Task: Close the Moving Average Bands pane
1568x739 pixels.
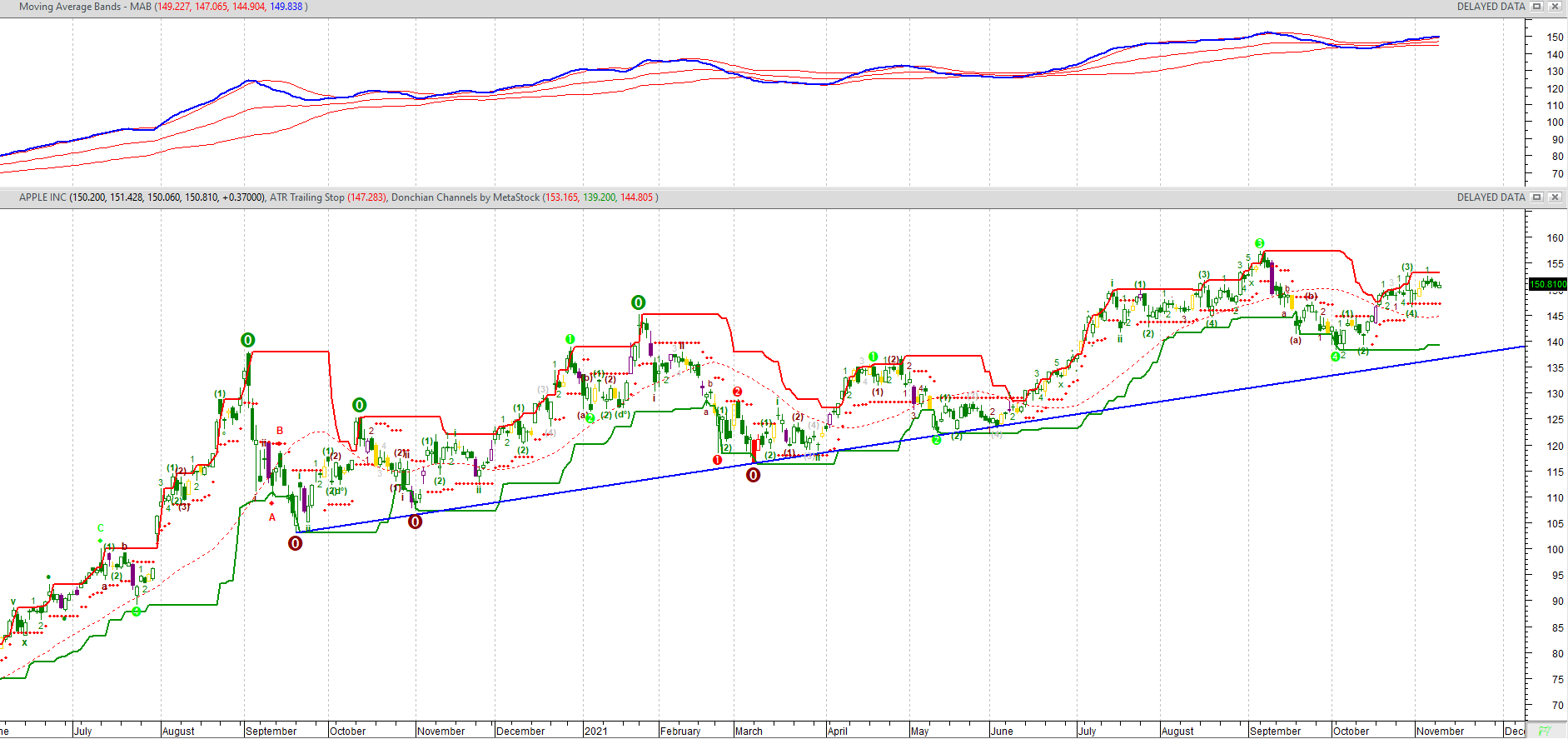Action: click(1554, 7)
